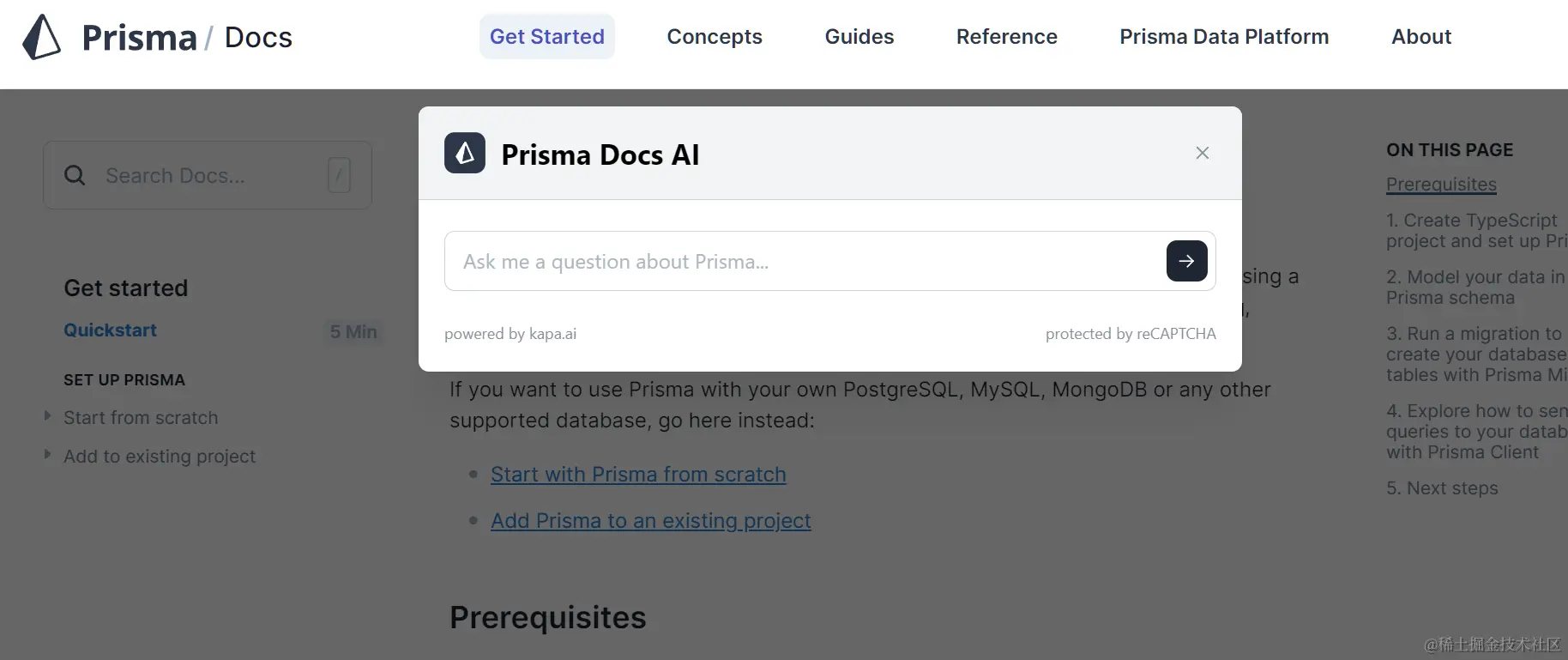Open the Get Started tab
The height and width of the screenshot is (660, 1568).
click(x=546, y=37)
